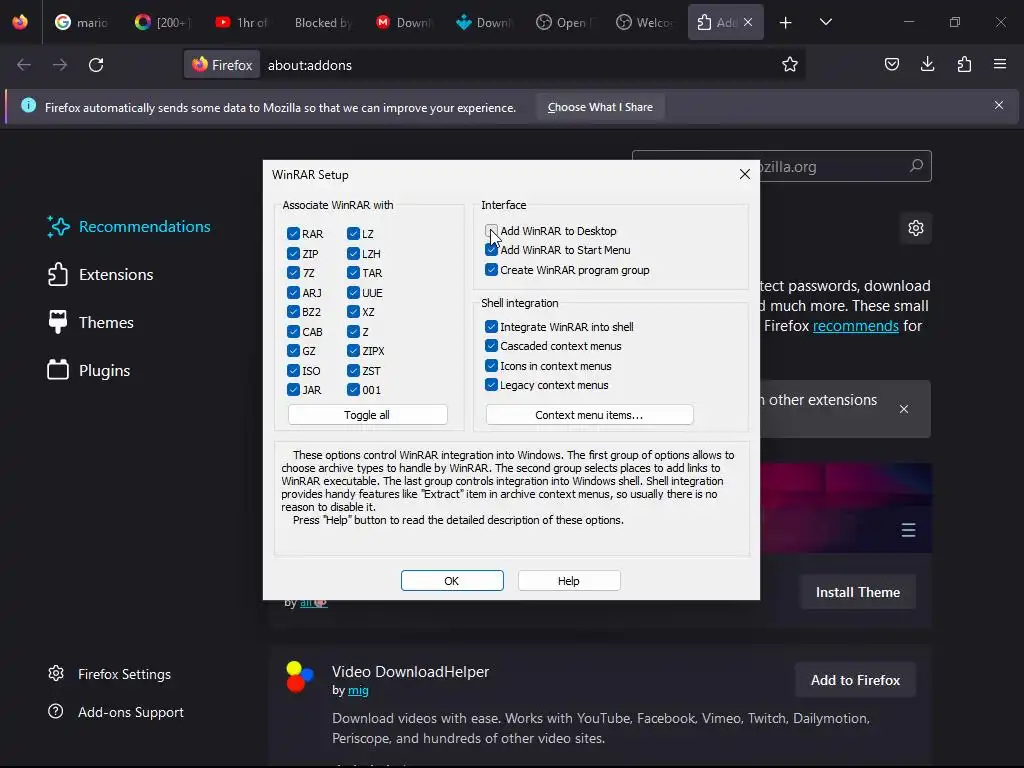Toggle Cascaded context menus option

pyautogui.click(x=491, y=345)
